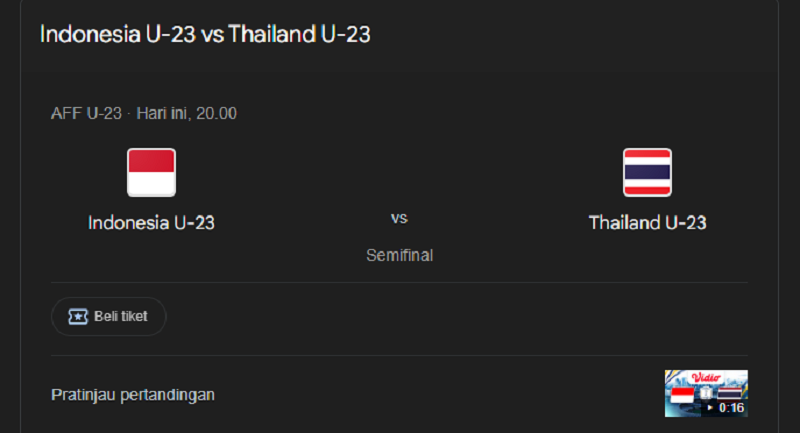Click the small Thailand flag inside the video thumbnail
This screenshot has height=433, width=800.
pyautogui.click(x=730, y=393)
